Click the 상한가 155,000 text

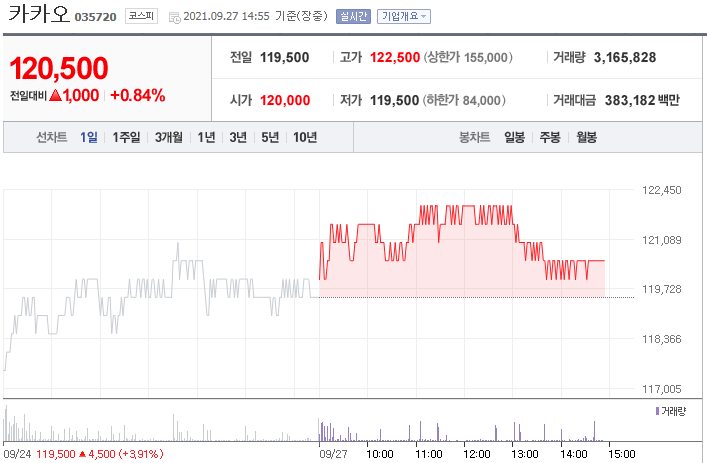coord(468,57)
